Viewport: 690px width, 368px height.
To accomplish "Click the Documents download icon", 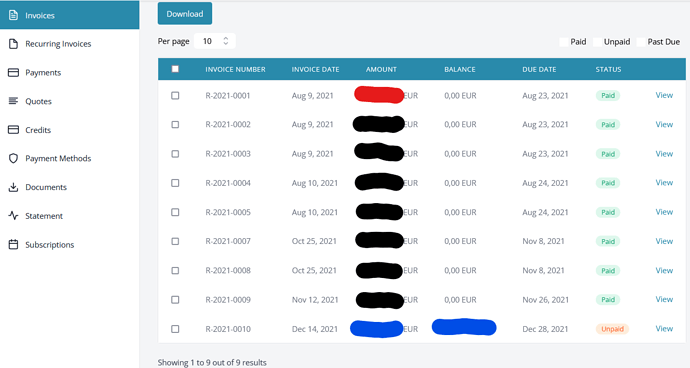I will (x=14, y=187).
